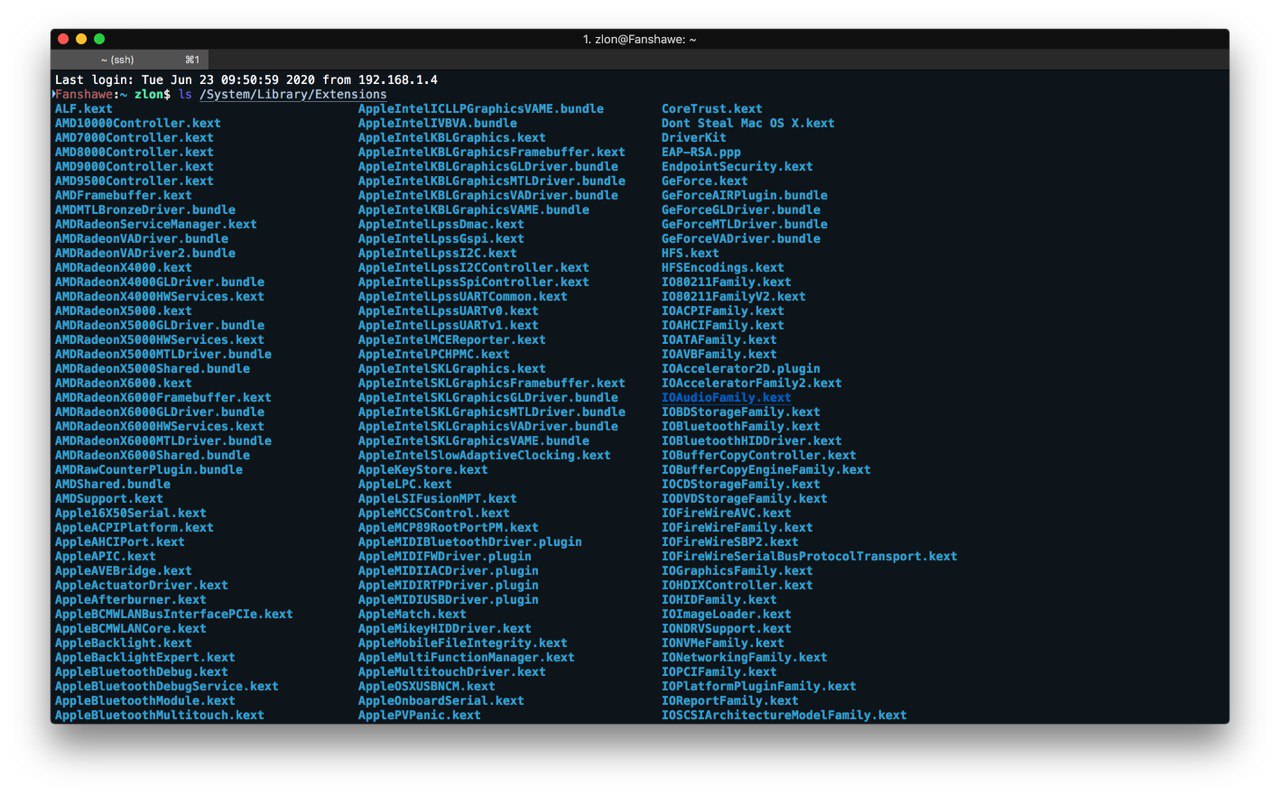Screen dimensions: 1280x796
Task: Click AppleACPIPlatform.kext entry
Action: coord(134,528)
